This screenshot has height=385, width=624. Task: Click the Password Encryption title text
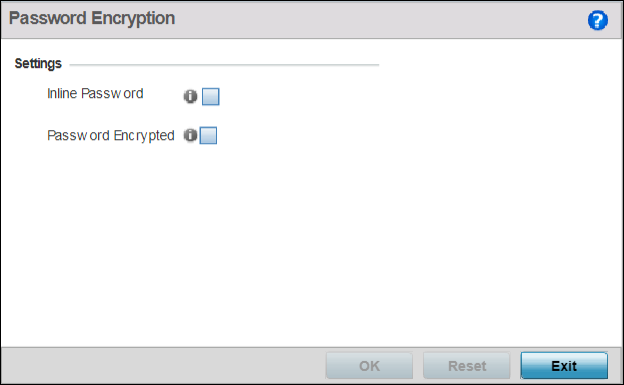pyautogui.click(x=92, y=19)
